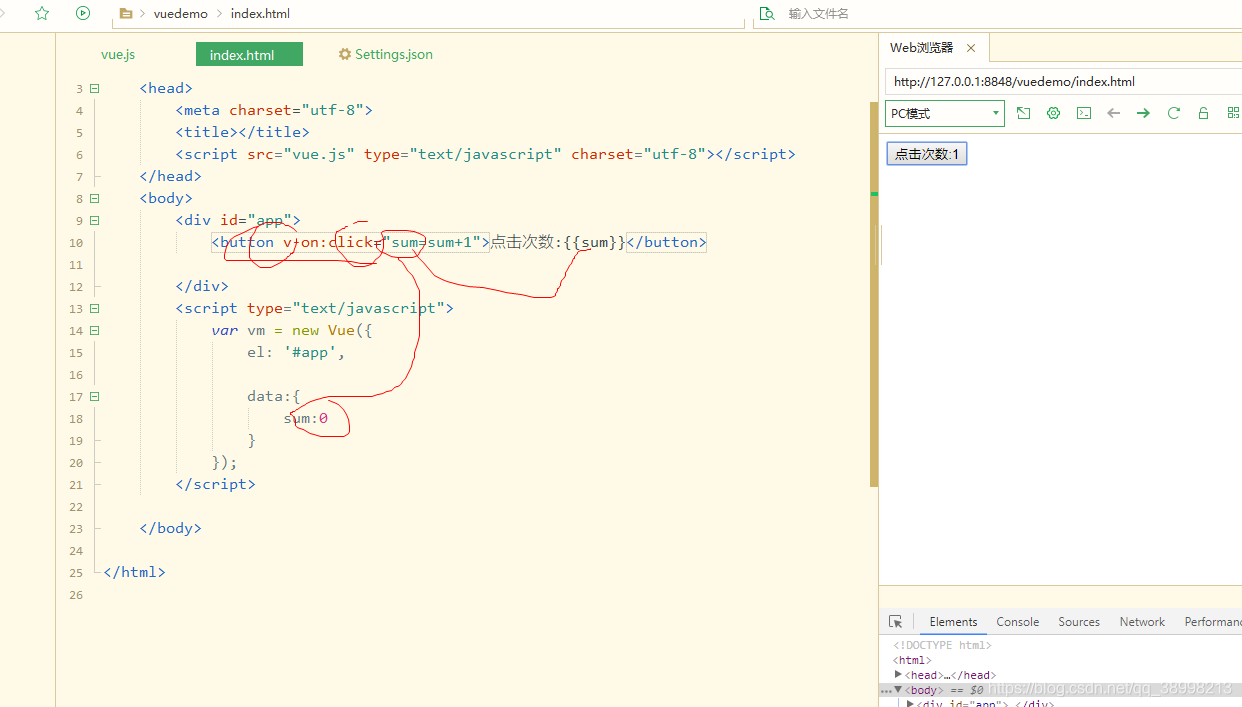Image resolution: width=1242 pixels, height=707 pixels.
Task: Go back using the browser left arrow
Action: [1113, 113]
